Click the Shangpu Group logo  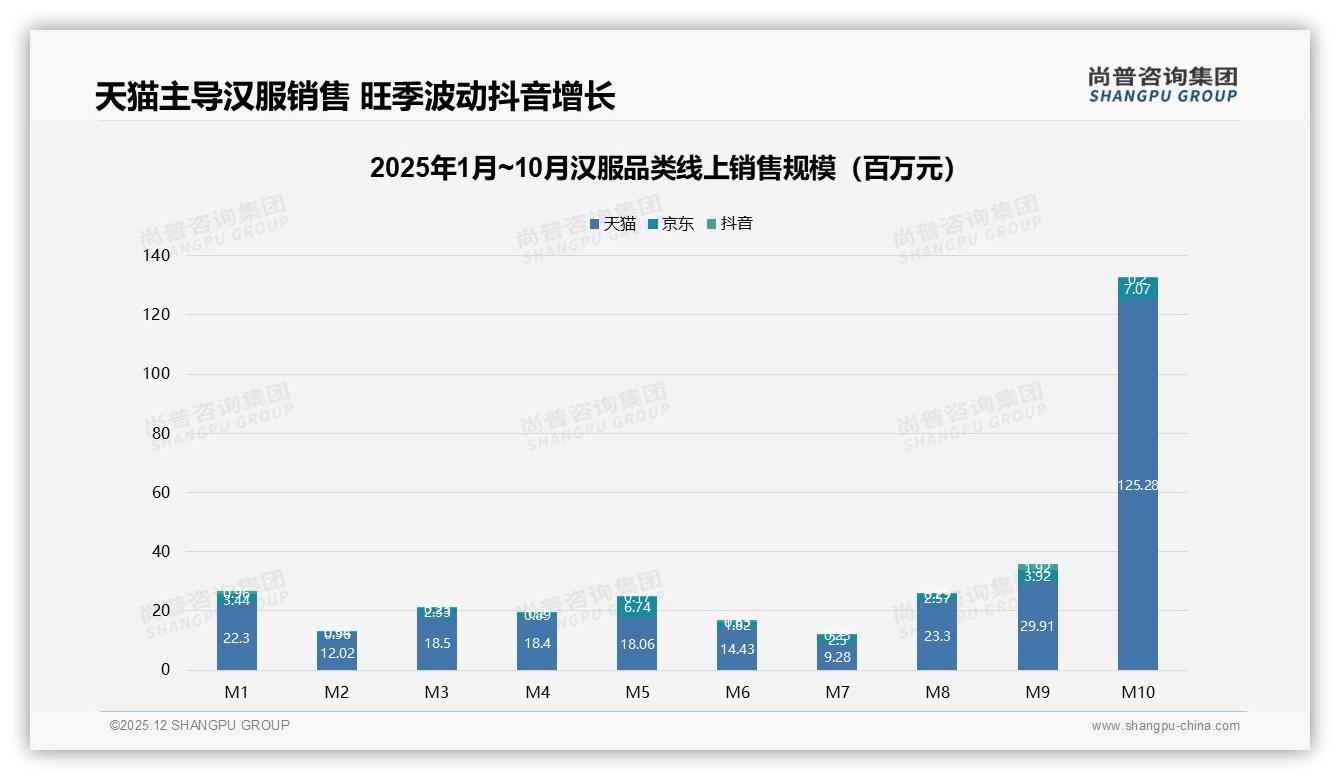[1163, 87]
